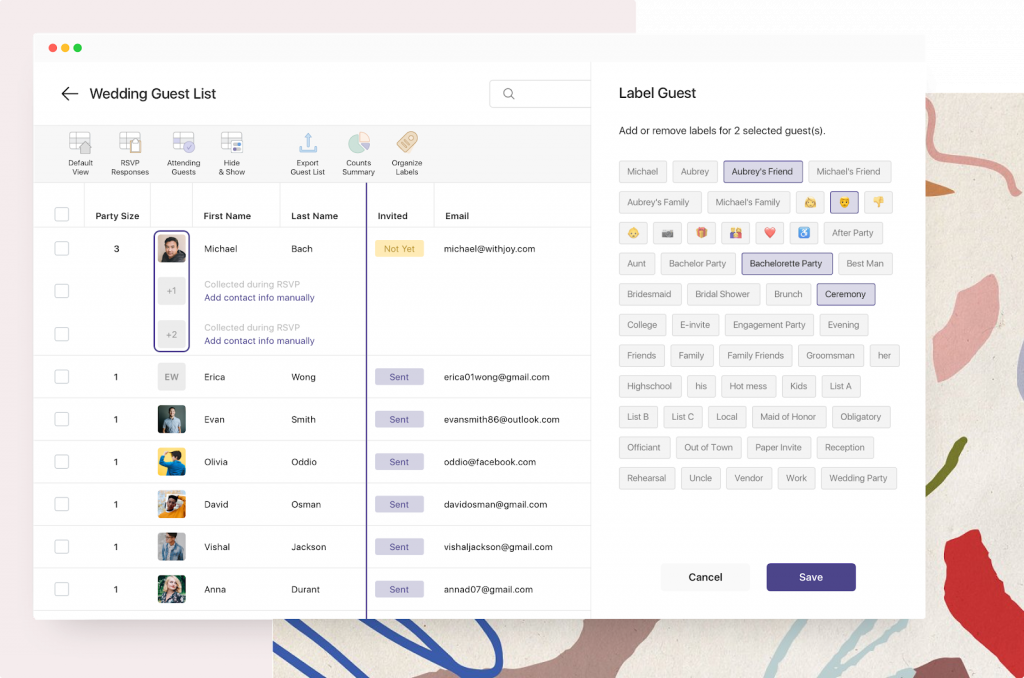Show the Attending Guests view
Screen dimensions: 1024x678
click(x=184, y=153)
